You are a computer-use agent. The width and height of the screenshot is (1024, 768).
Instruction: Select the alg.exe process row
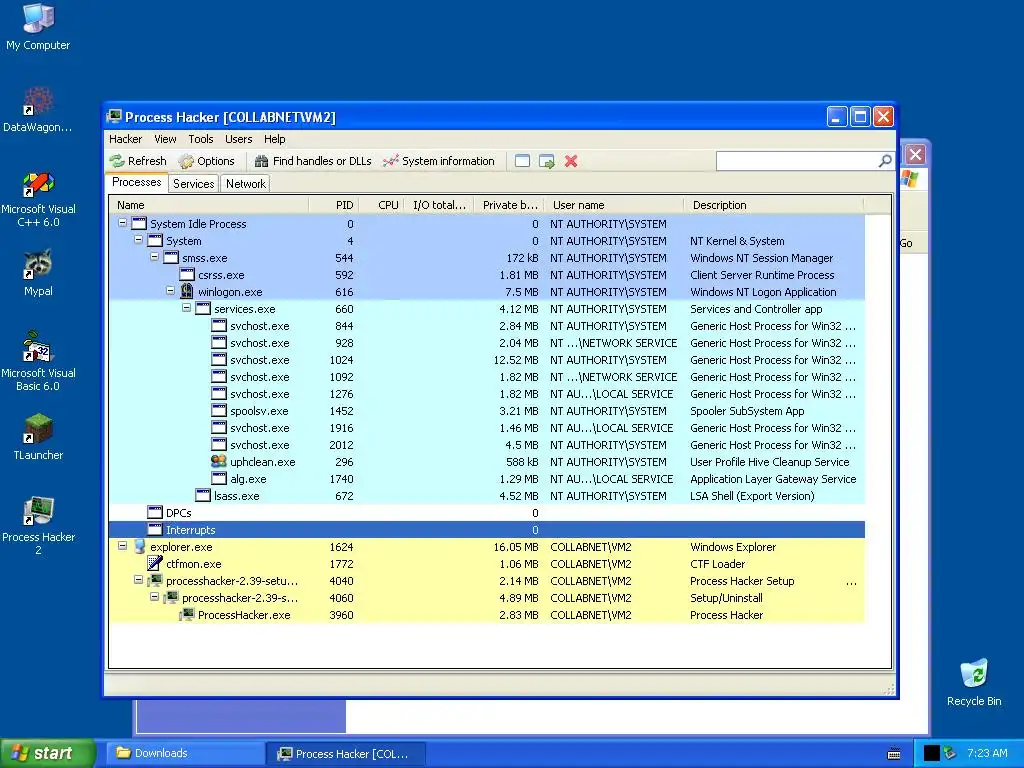pos(487,479)
